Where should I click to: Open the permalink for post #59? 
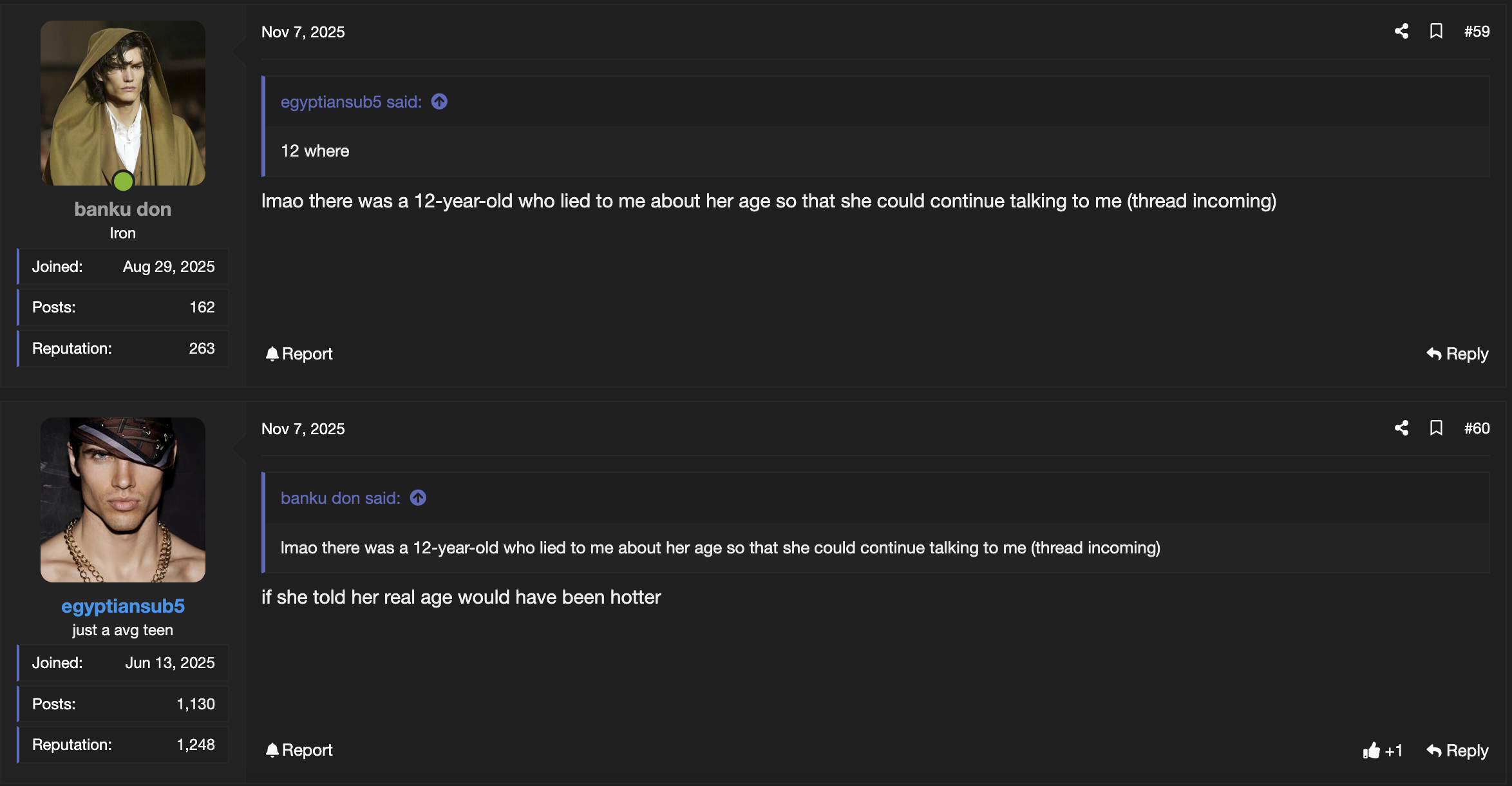pyautogui.click(x=1477, y=31)
